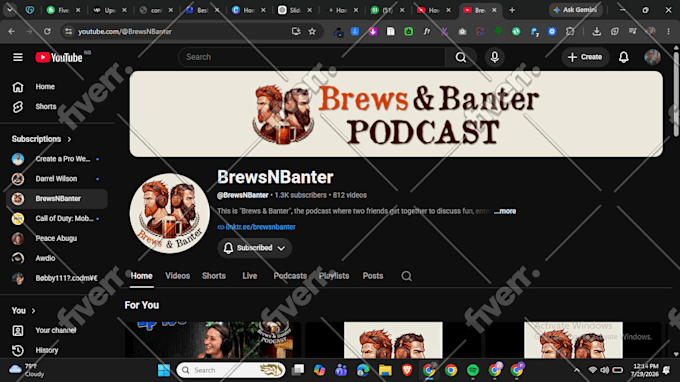Open volume control in system tray
This screenshot has width=680, height=382.
coord(605,370)
